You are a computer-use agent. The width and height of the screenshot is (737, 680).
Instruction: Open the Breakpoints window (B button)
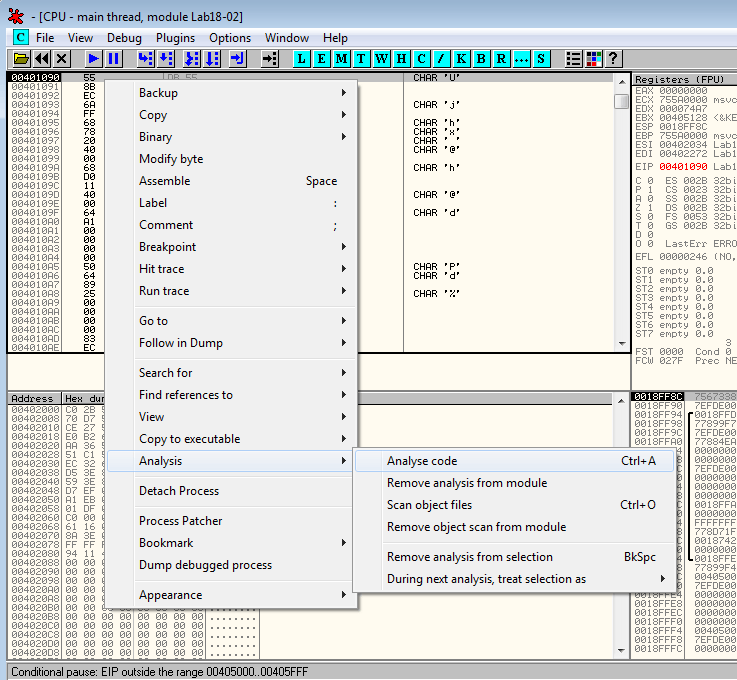(x=481, y=59)
